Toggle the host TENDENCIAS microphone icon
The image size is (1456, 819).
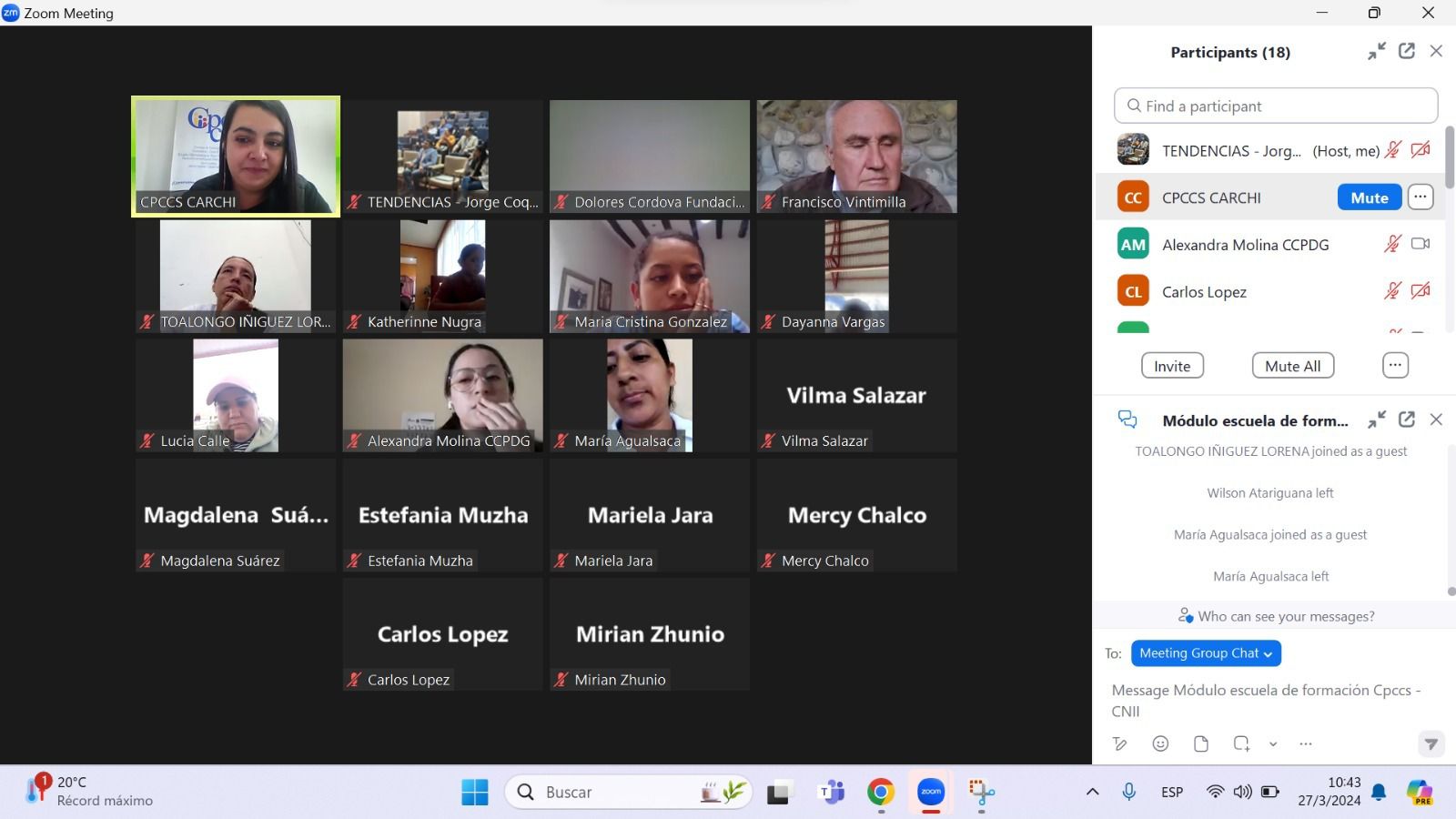pos(1392,150)
